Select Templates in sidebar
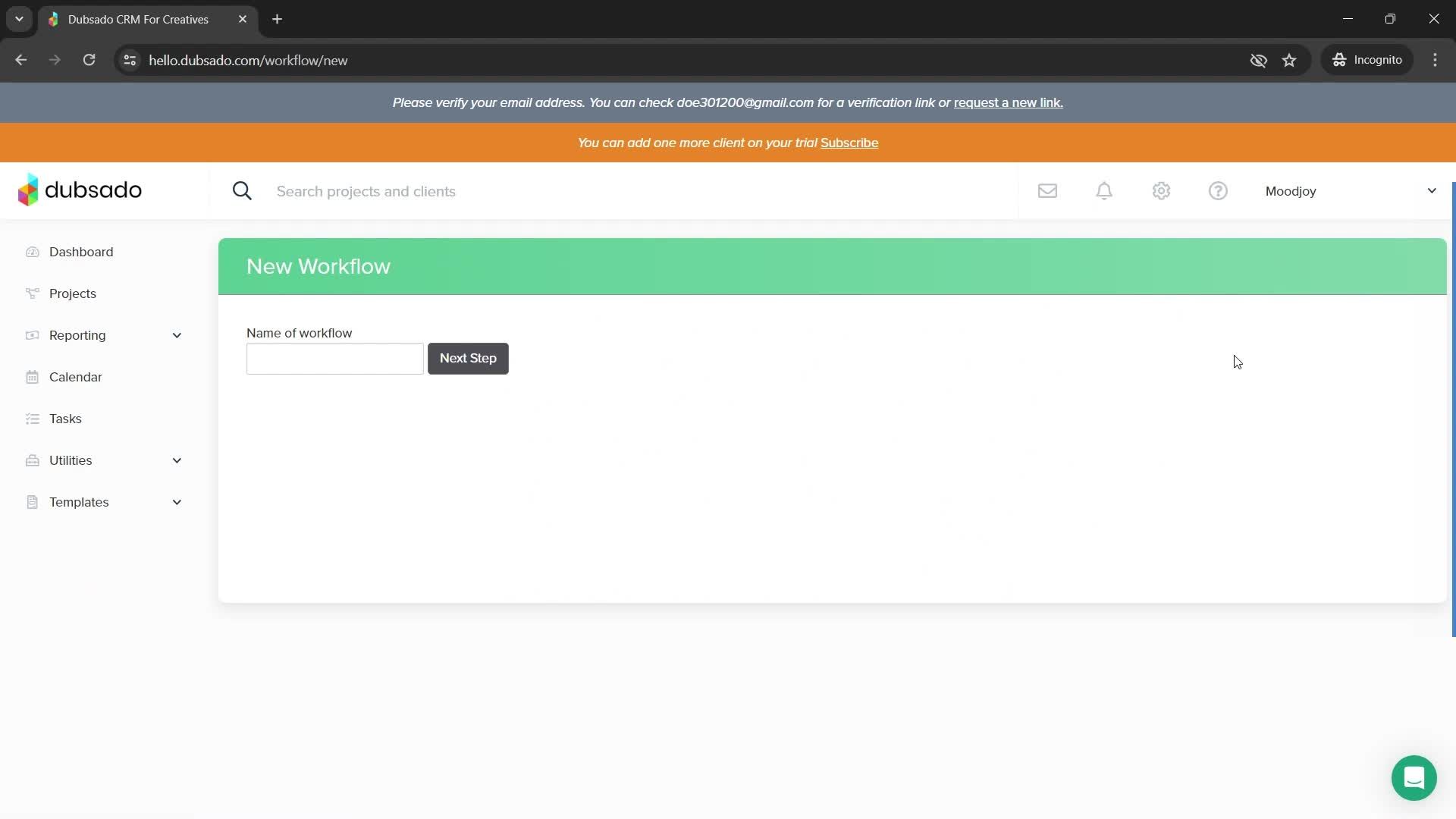Screen dimensions: 1456x819 [x=79, y=502]
